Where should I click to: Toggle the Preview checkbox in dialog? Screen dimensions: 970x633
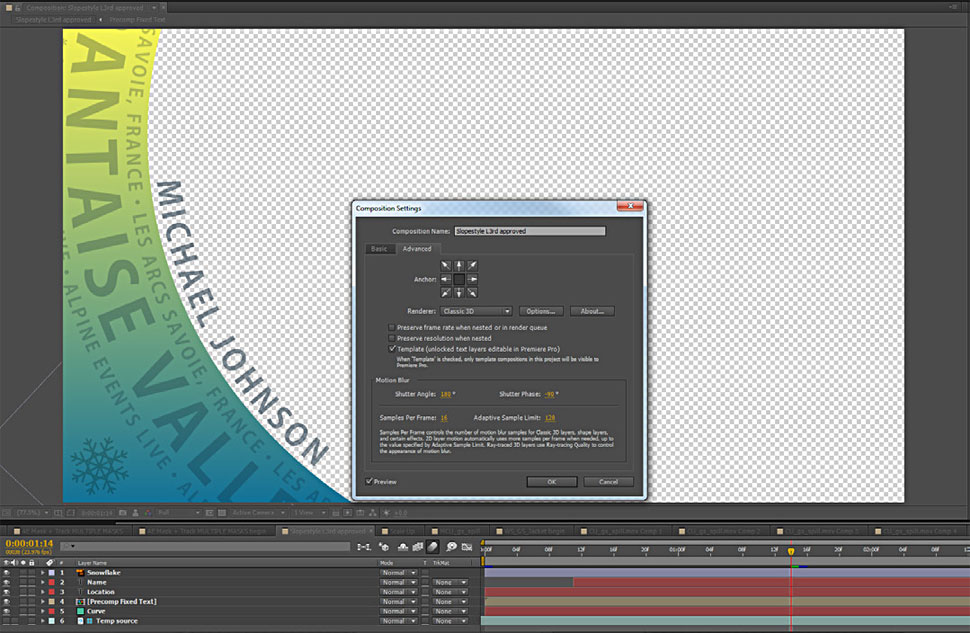[x=369, y=481]
